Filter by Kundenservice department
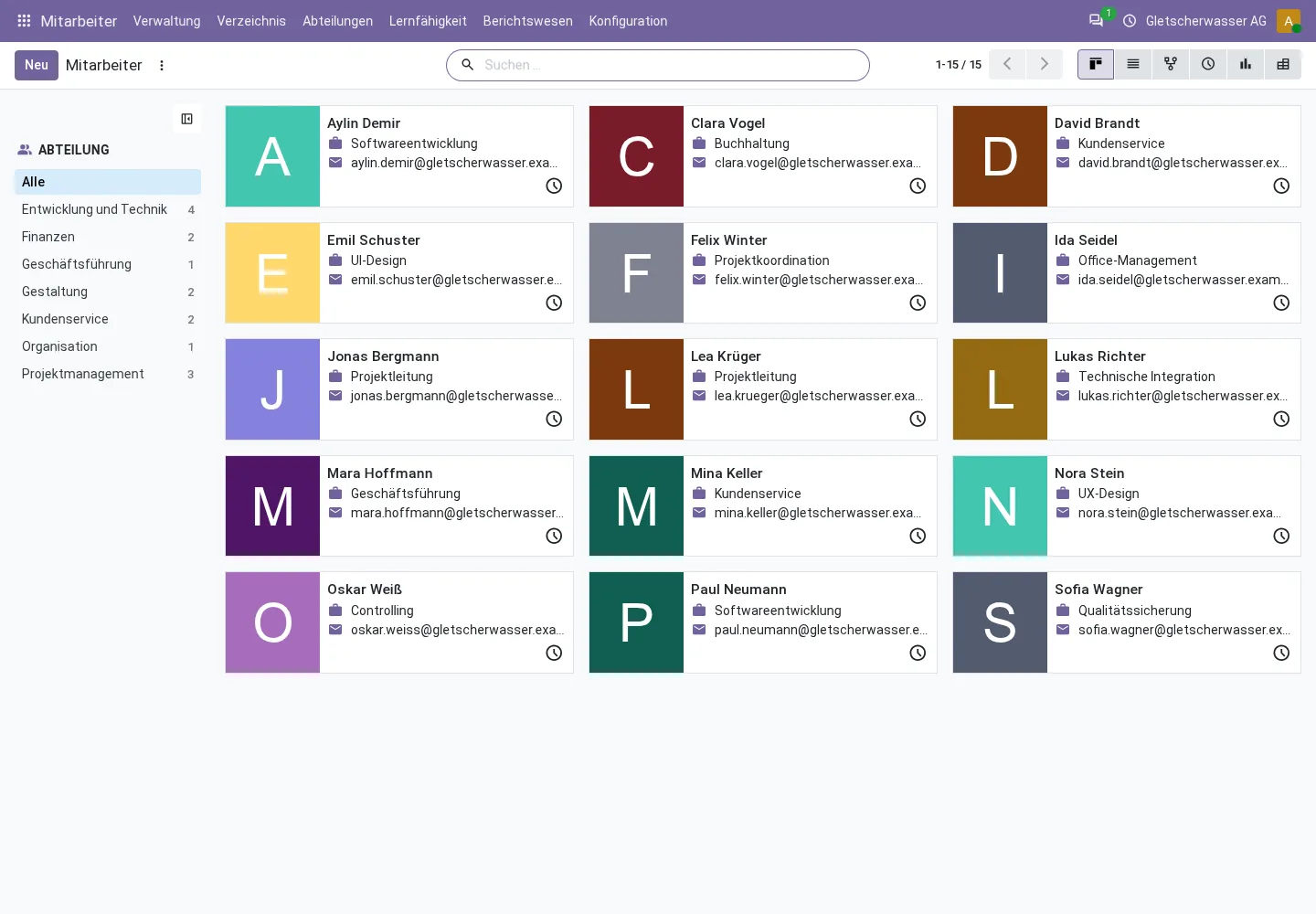This screenshot has height=914, width=1316. 108,319
